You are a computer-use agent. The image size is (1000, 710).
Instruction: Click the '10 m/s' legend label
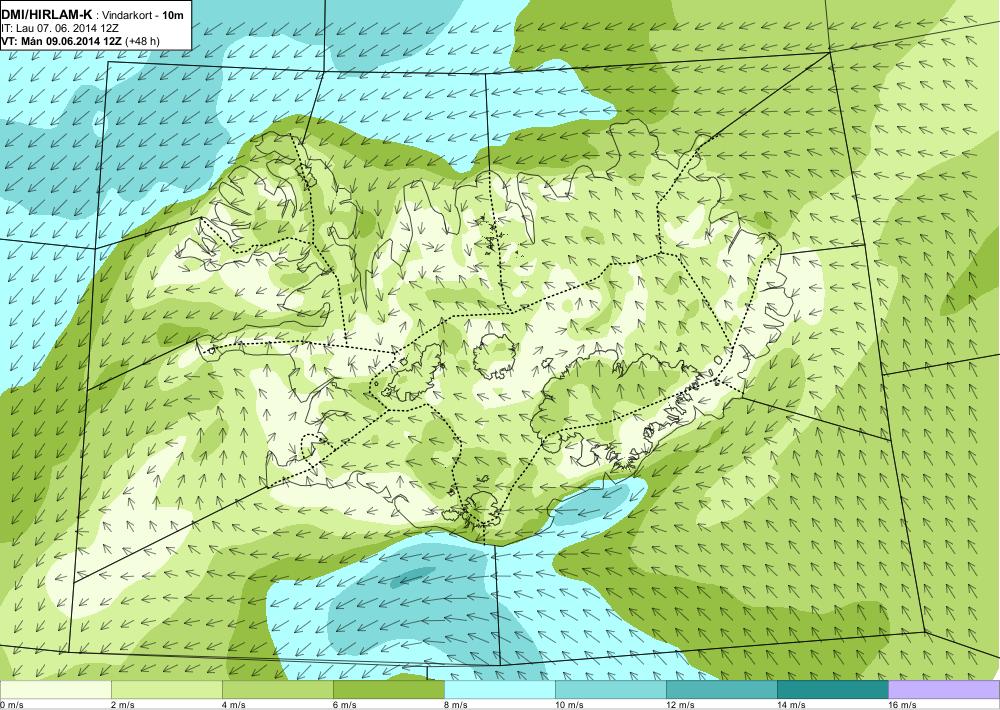pos(569,705)
